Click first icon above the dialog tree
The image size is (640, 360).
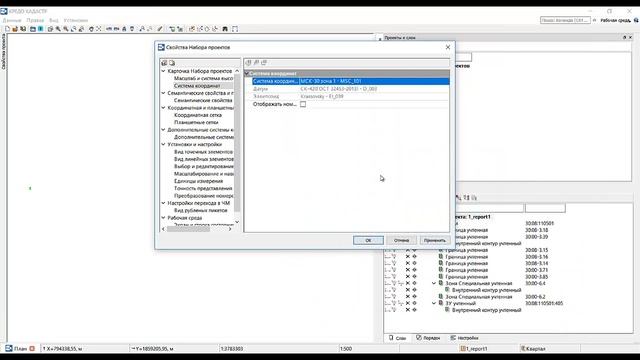coord(164,63)
